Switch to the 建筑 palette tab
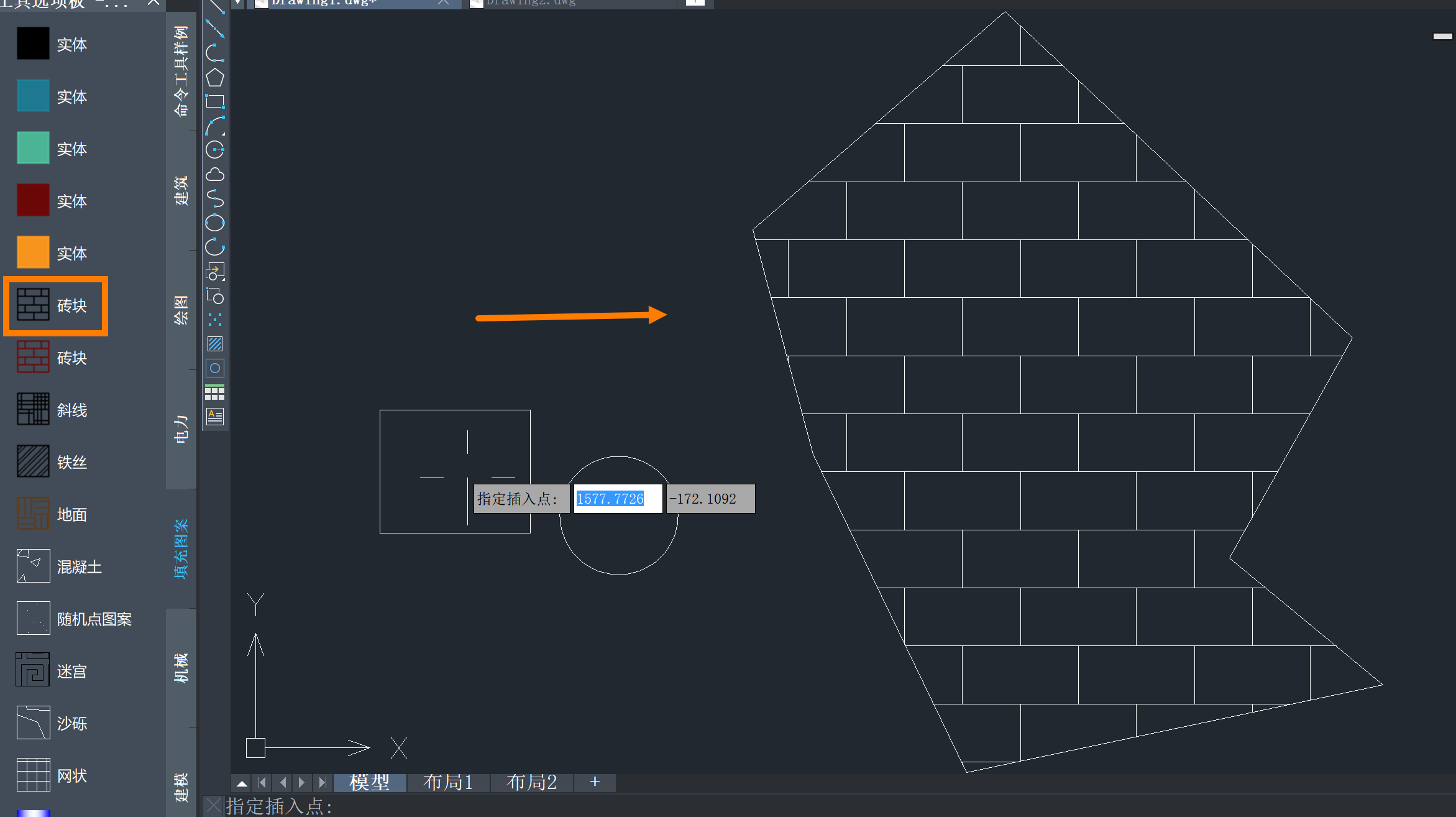The width and height of the screenshot is (1456, 817). (181, 190)
